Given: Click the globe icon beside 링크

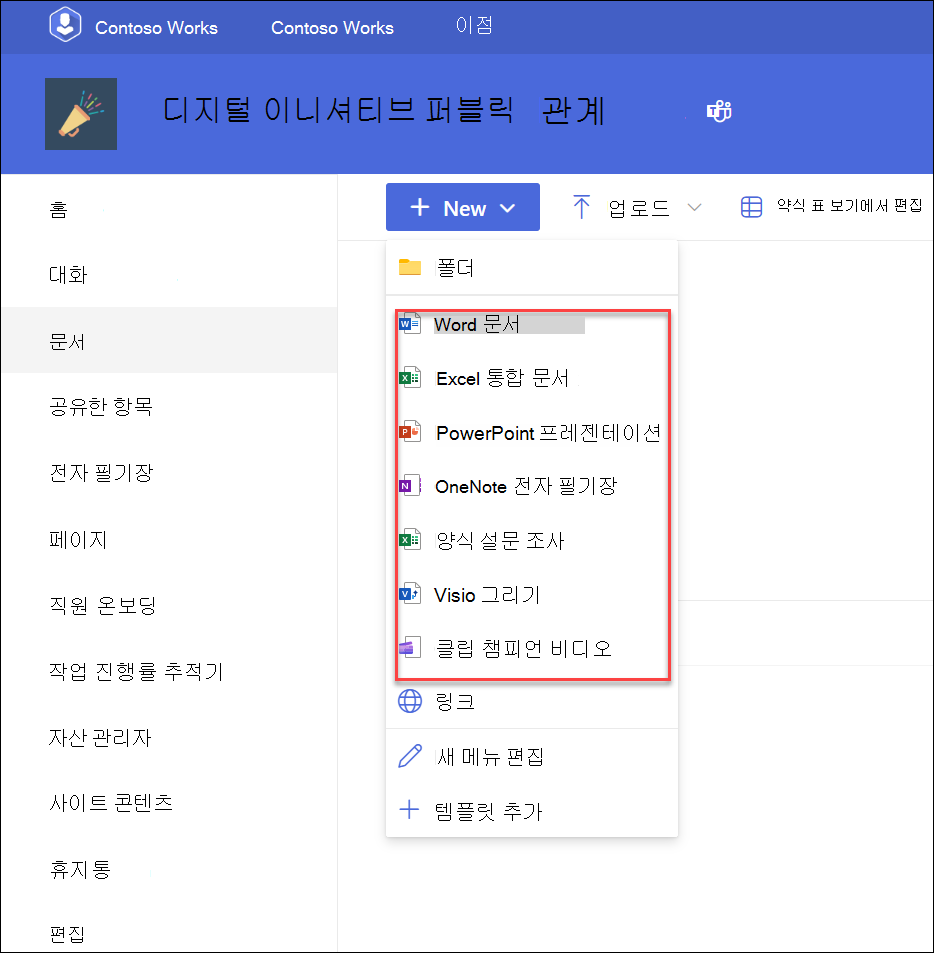Looking at the screenshot, I should (x=410, y=701).
